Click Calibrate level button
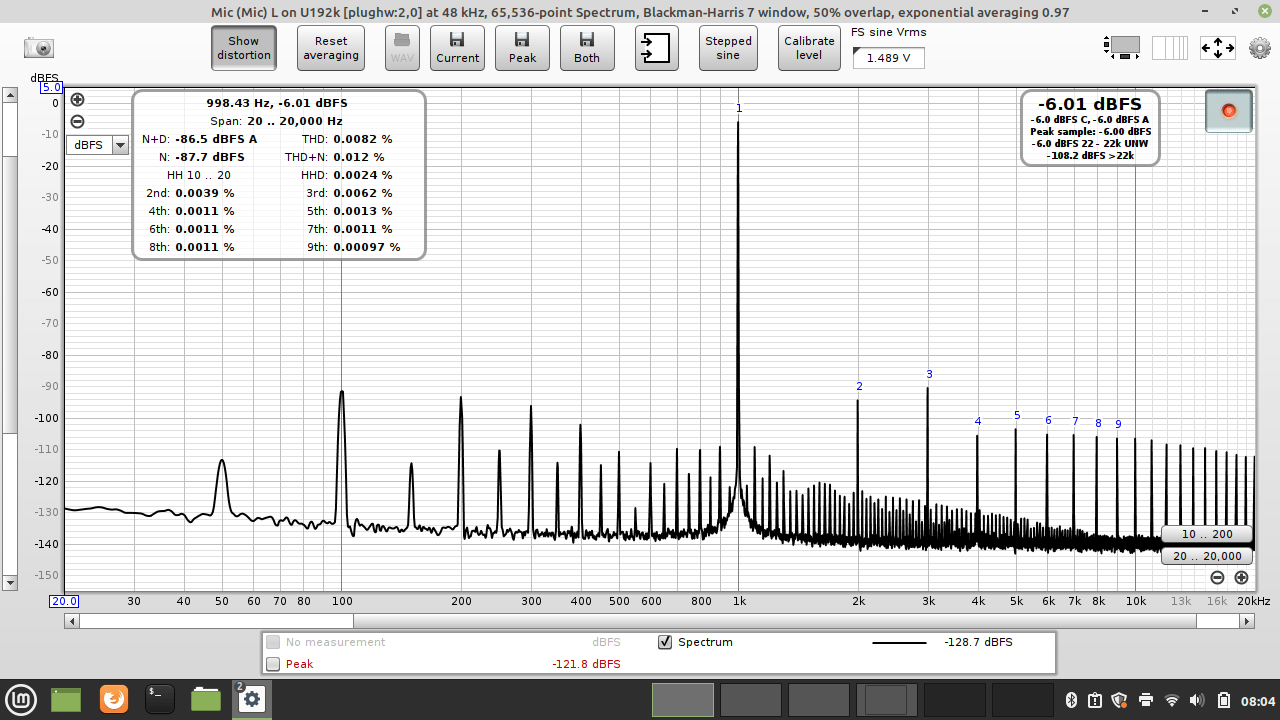Viewport: 1280px width, 720px height. pyautogui.click(x=809, y=47)
